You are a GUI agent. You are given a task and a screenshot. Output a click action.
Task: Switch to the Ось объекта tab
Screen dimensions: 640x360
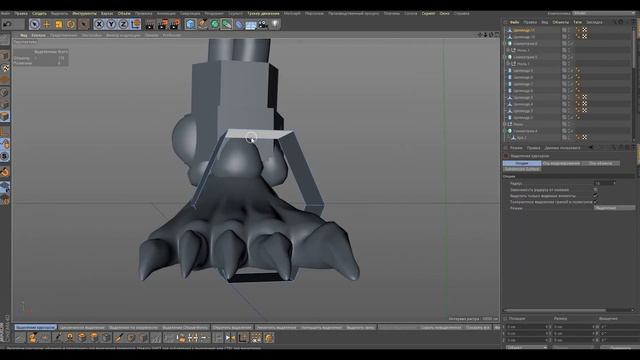click(600, 163)
